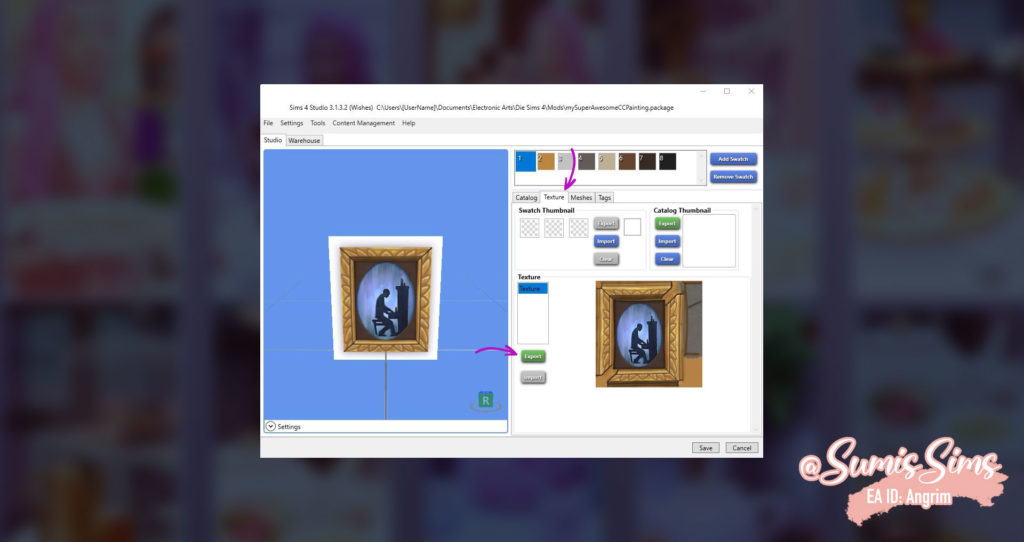Screen dimensions: 1024x542
Task: Click the Remove Swatch button
Action: point(733,176)
